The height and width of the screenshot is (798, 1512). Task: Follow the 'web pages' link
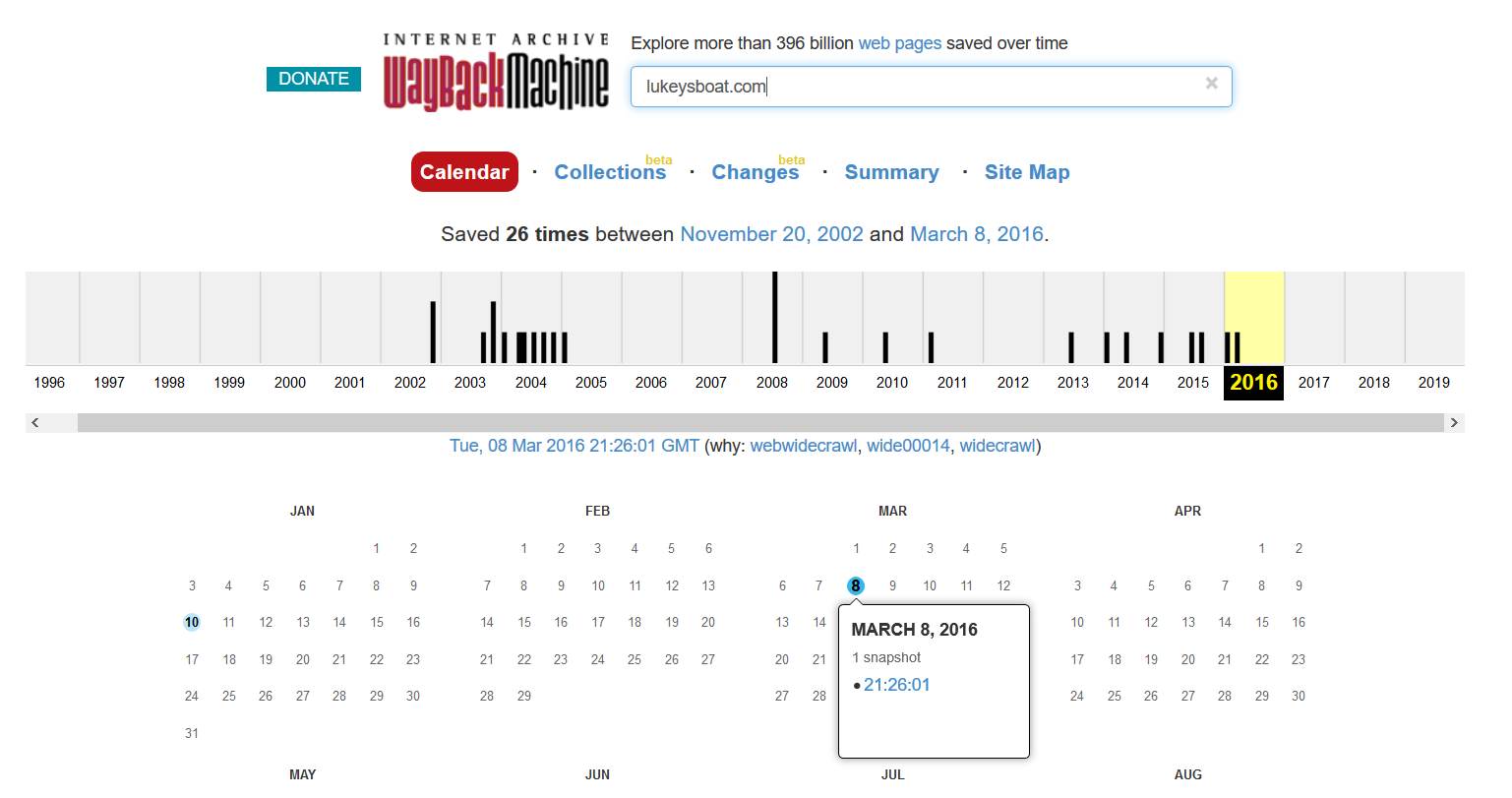[899, 43]
